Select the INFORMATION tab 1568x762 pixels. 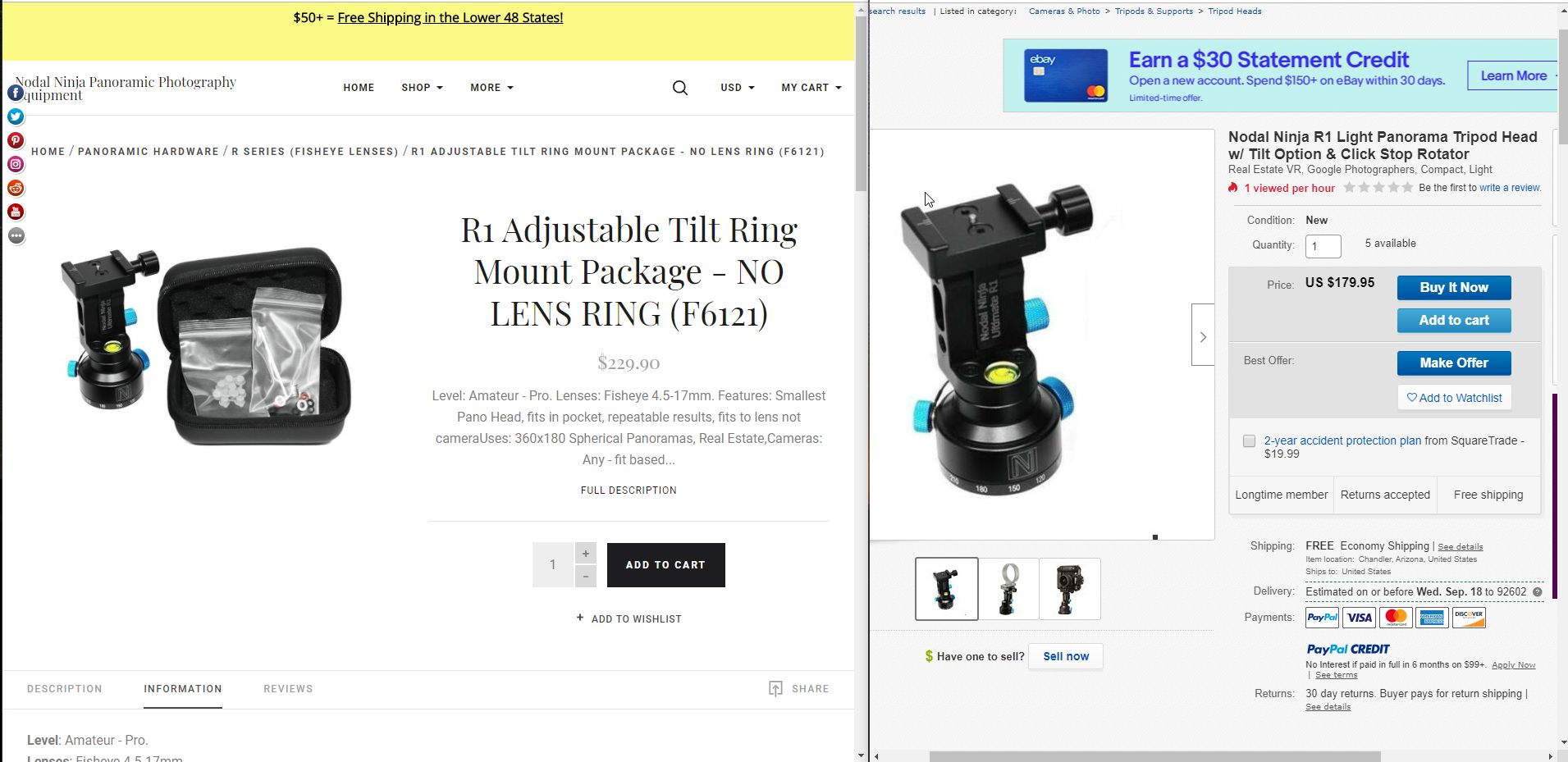pyautogui.click(x=183, y=689)
